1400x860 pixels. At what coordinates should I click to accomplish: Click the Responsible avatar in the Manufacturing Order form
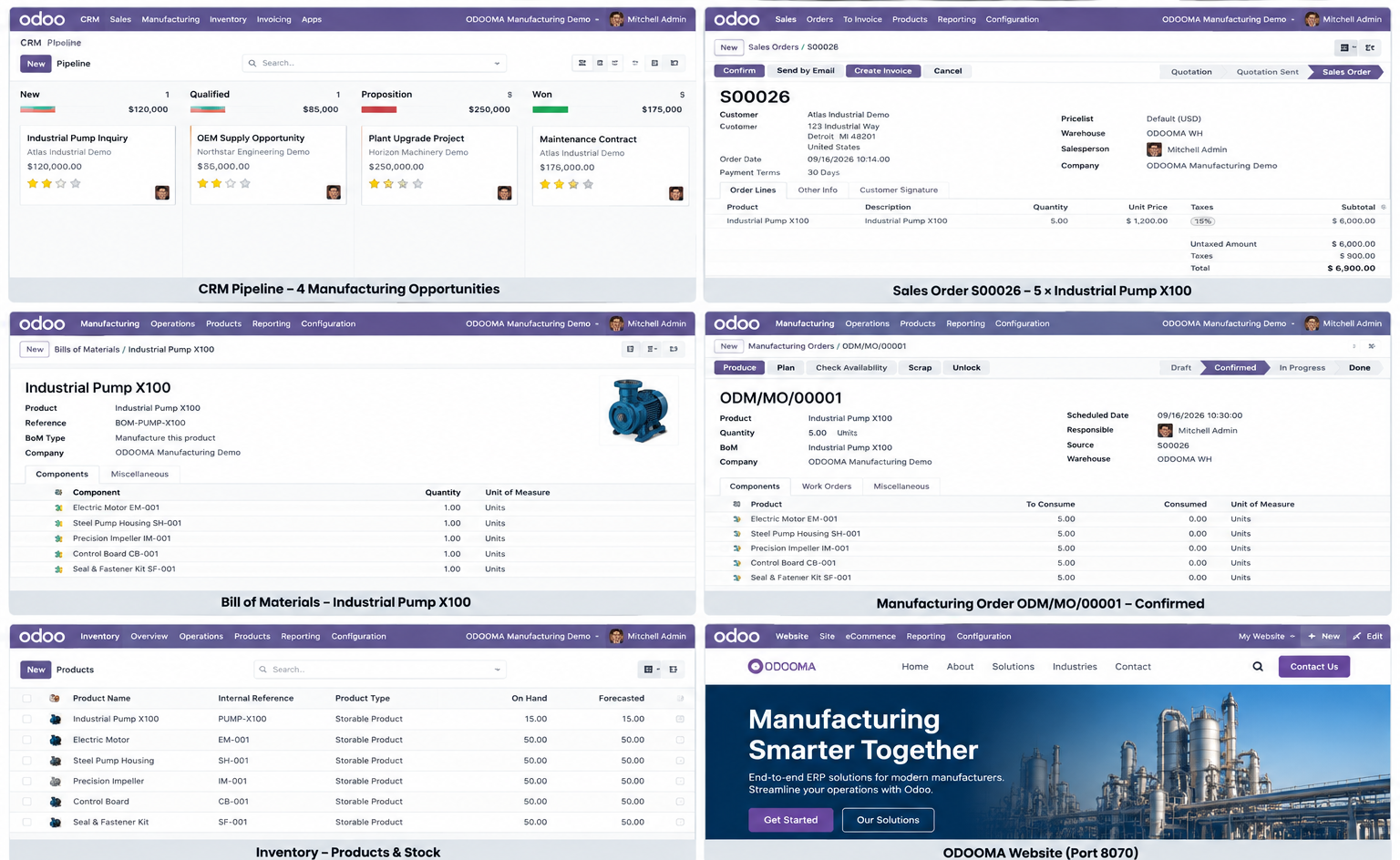[1165, 430]
